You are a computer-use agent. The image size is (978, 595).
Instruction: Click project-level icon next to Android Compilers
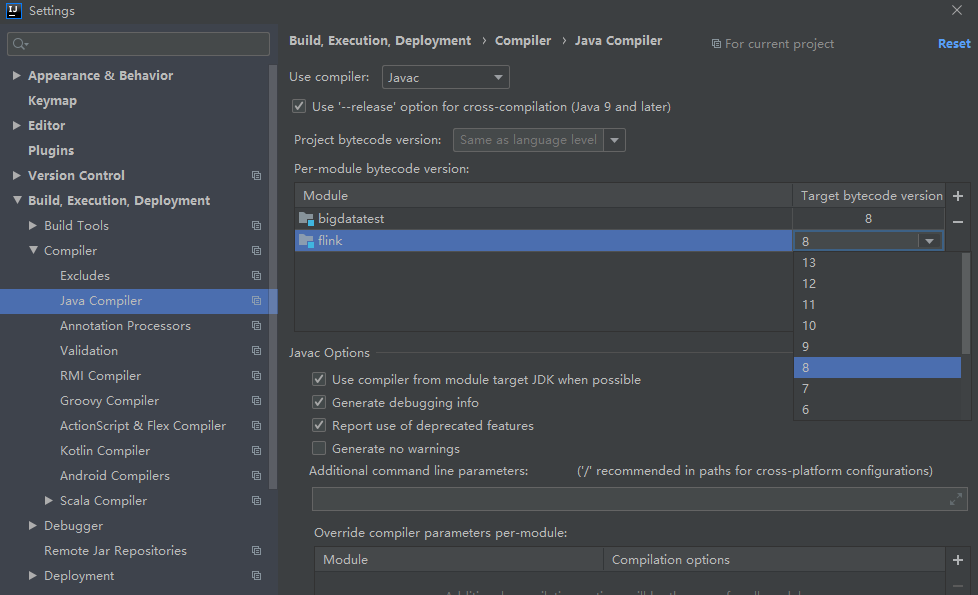(x=256, y=475)
